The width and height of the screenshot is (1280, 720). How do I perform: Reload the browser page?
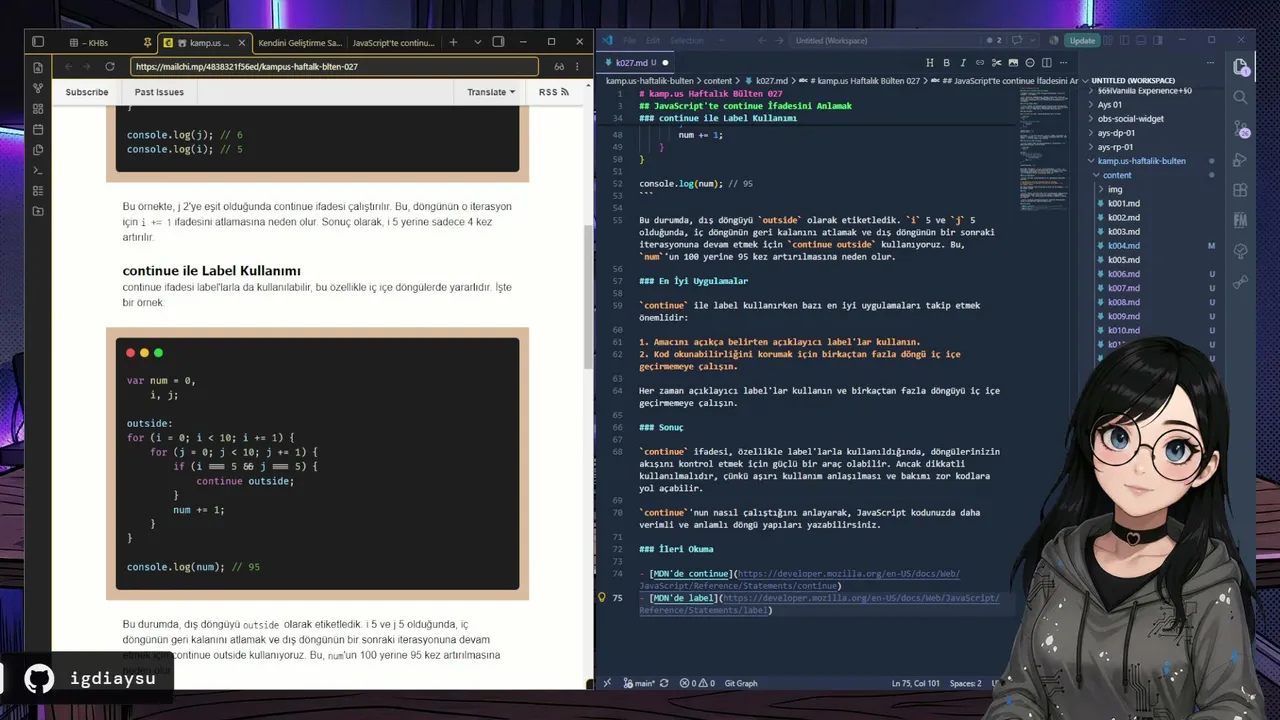point(110,67)
